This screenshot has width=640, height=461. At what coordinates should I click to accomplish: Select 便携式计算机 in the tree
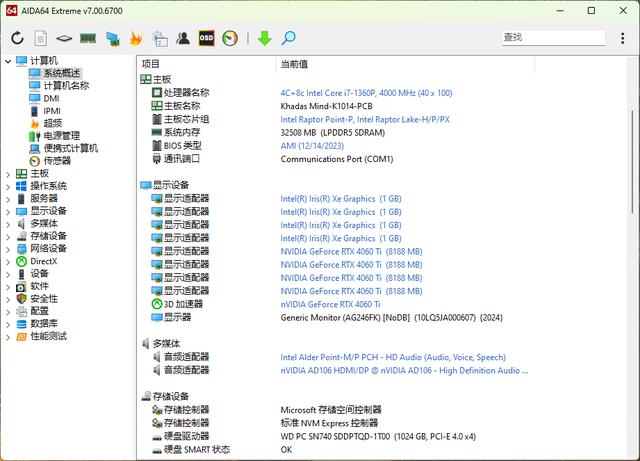(71, 148)
